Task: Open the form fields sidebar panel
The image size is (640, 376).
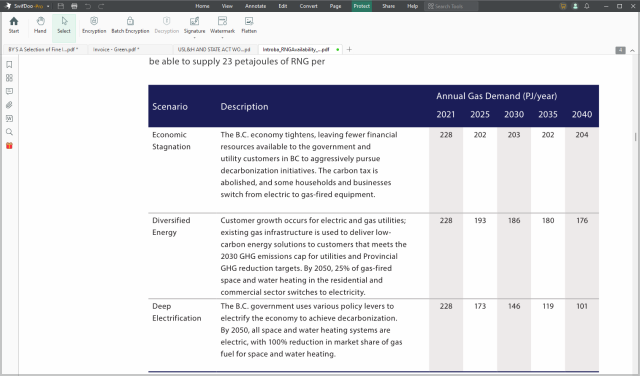Action: click(x=9, y=118)
